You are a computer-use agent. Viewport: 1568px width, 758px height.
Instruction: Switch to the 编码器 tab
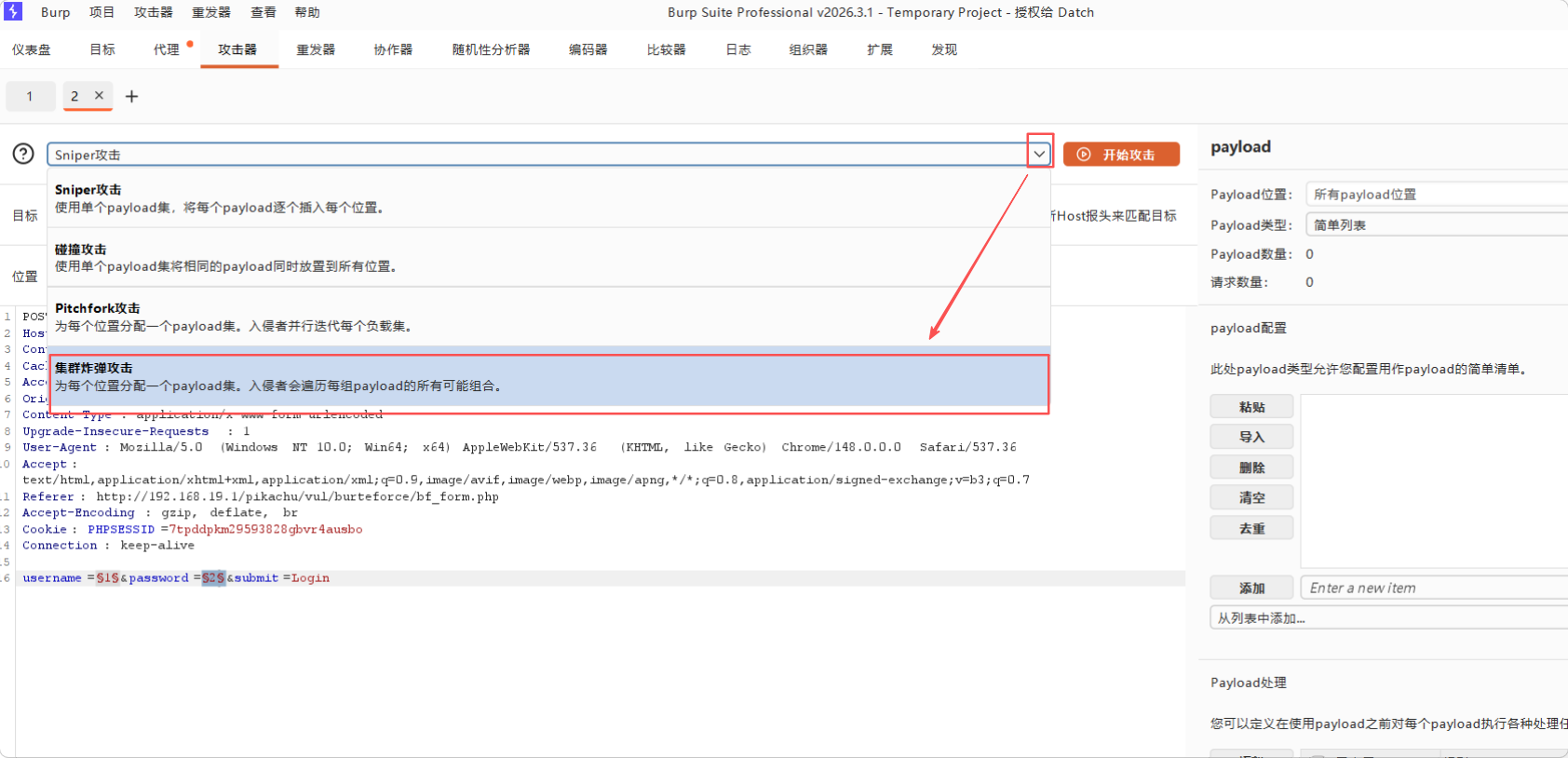[588, 49]
